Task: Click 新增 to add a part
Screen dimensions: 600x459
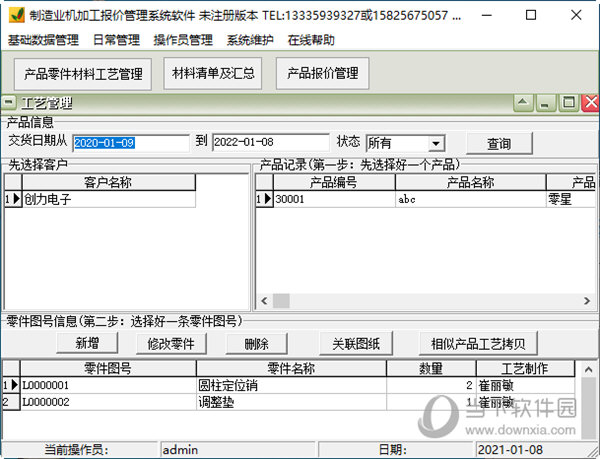Action: (87, 343)
